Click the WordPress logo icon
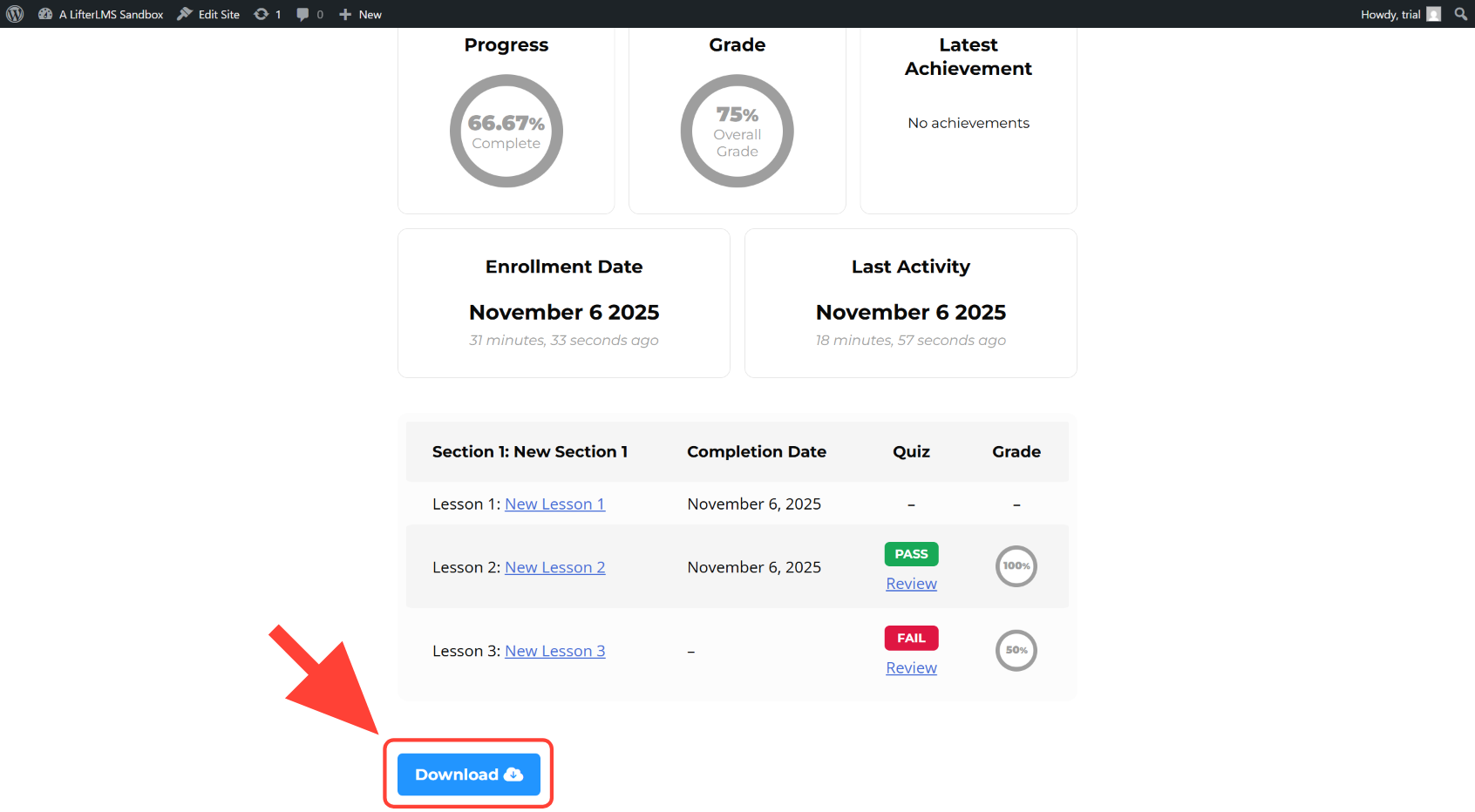The image size is (1475, 812). point(15,14)
